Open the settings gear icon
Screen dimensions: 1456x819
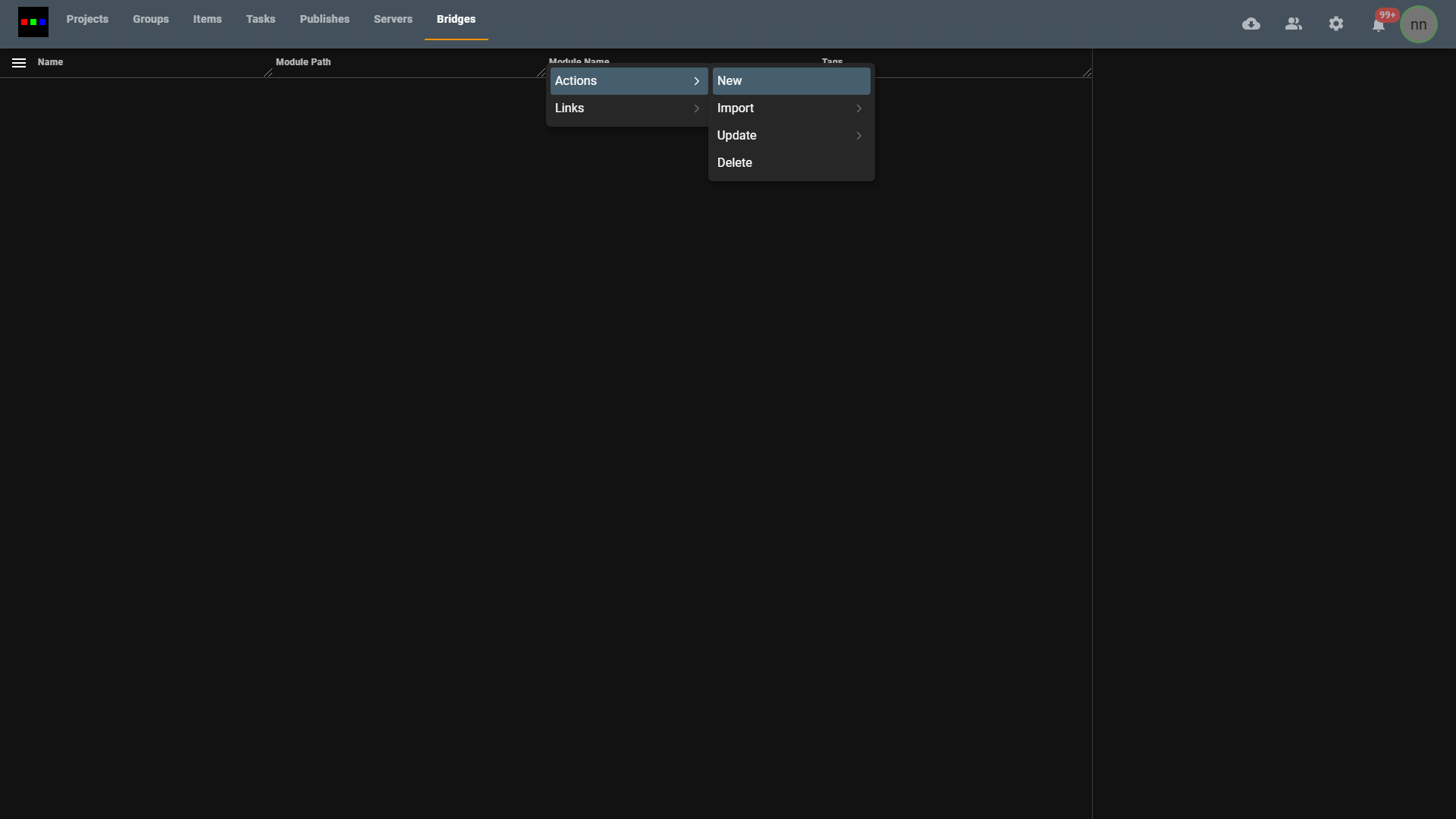pos(1336,24)
